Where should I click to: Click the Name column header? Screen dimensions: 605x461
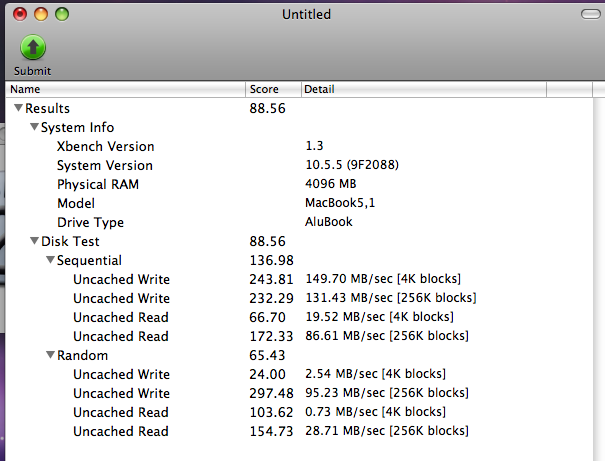(x=125, y=89)
